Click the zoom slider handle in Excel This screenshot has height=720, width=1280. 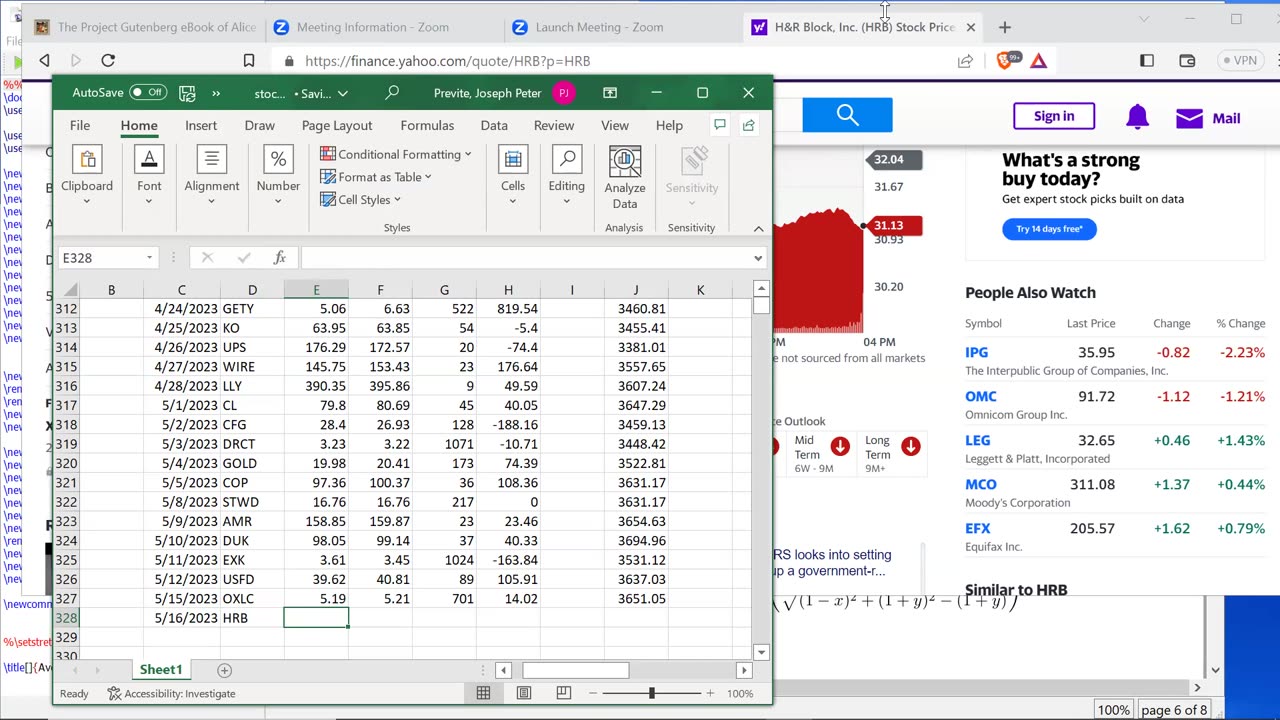click(x=652, y=693)
